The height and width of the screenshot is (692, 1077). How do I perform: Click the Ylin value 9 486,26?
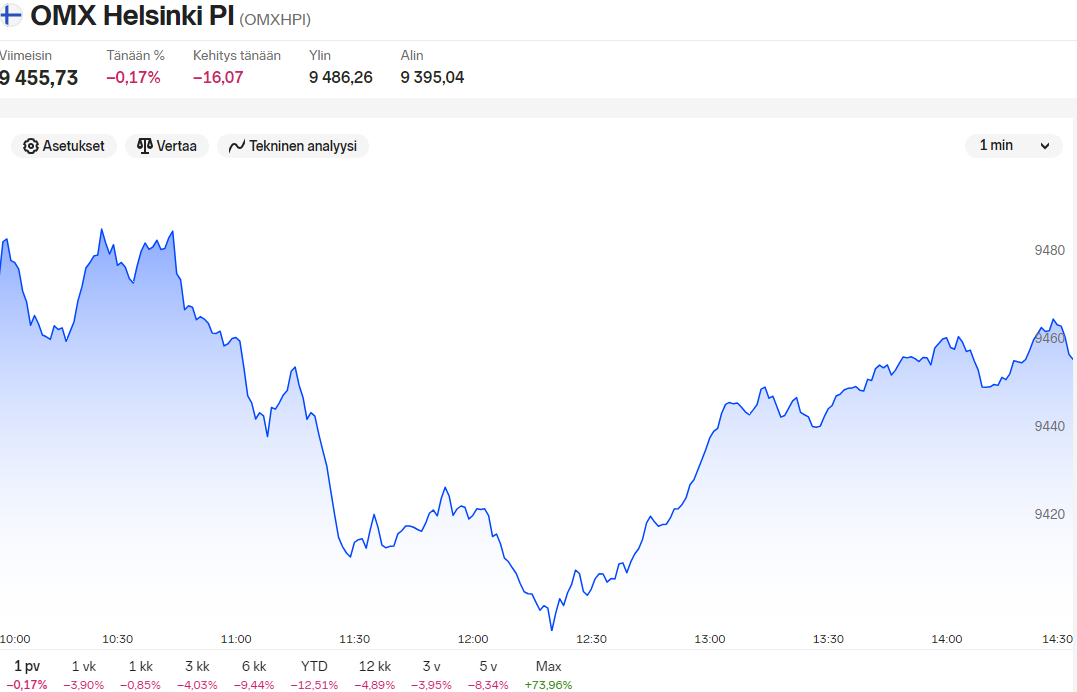(x=341, y=77)
